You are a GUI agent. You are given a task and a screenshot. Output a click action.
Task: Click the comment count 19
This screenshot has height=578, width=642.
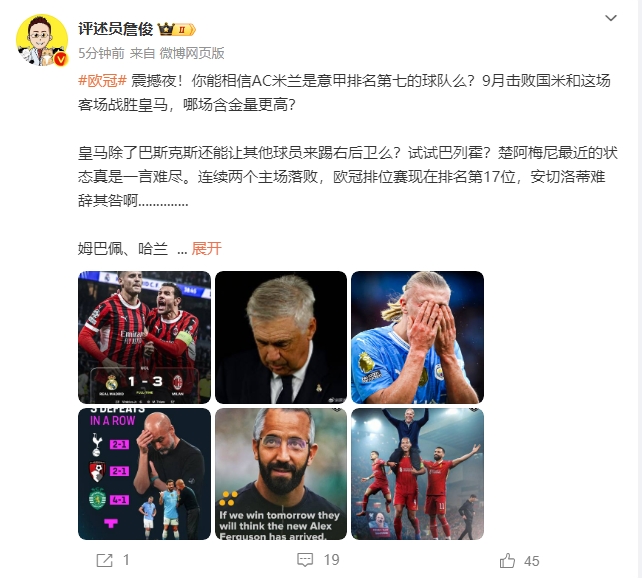pos(332,560)
